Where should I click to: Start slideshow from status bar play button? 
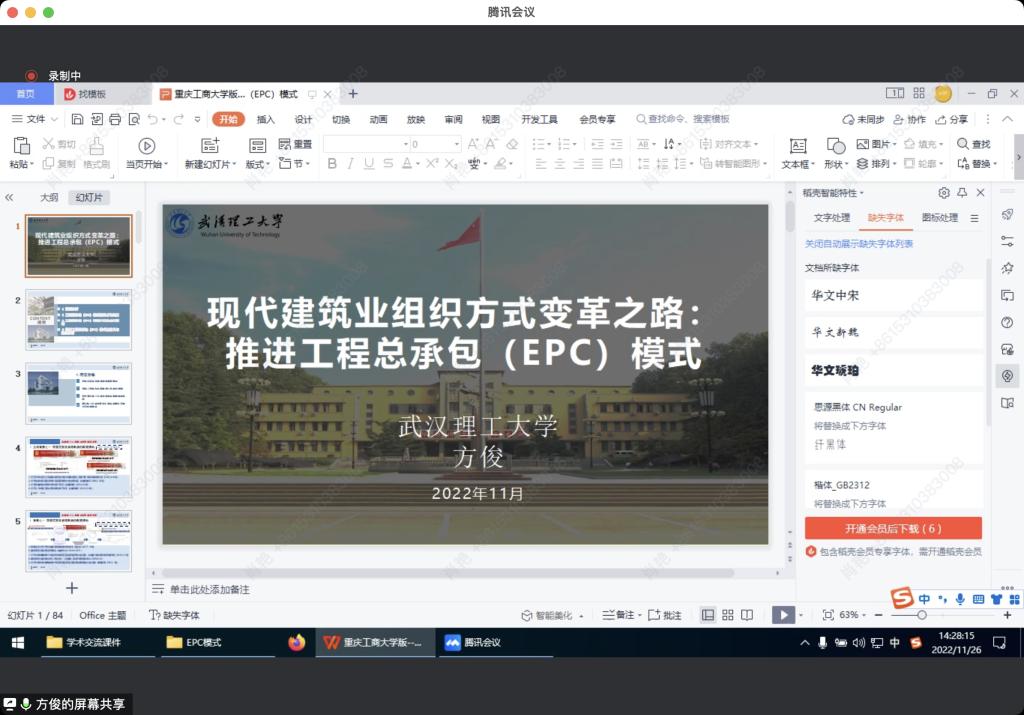[783, 615]
